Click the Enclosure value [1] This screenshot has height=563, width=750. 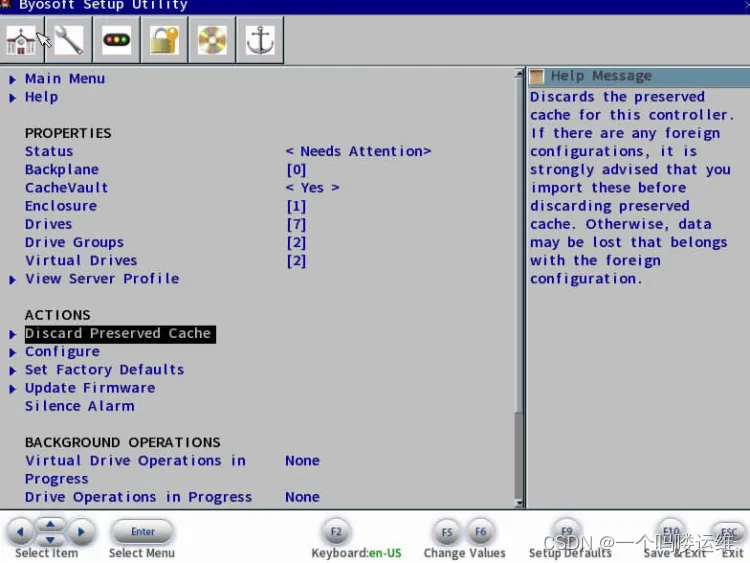pos(296,206)
